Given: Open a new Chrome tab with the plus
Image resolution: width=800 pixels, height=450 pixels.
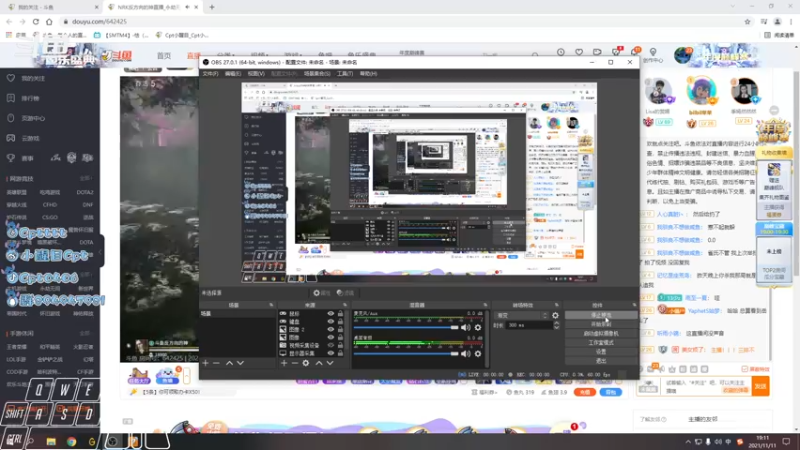Looking at the screenshot, I should 212,7.
